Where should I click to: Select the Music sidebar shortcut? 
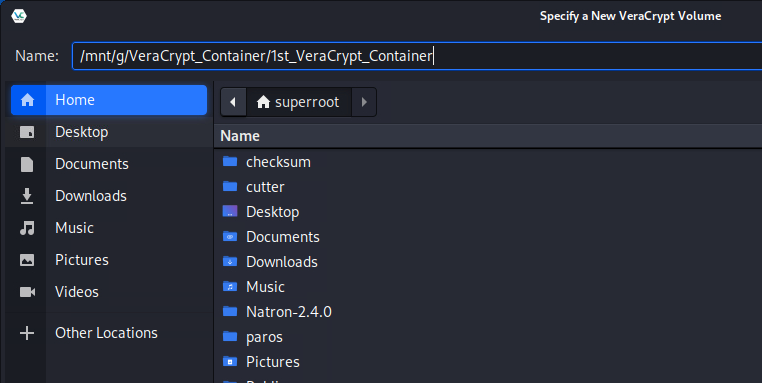109,228
